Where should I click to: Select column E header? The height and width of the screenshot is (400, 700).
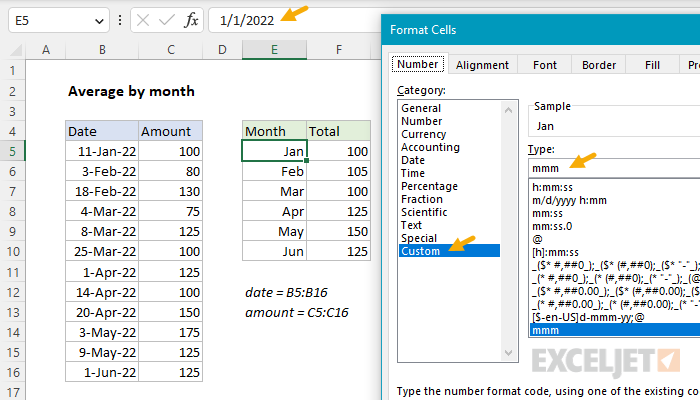[275, 50]
